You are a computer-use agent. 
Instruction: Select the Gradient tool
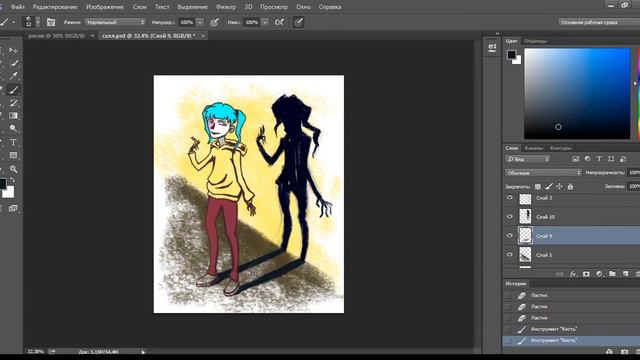tap(13, 116)
